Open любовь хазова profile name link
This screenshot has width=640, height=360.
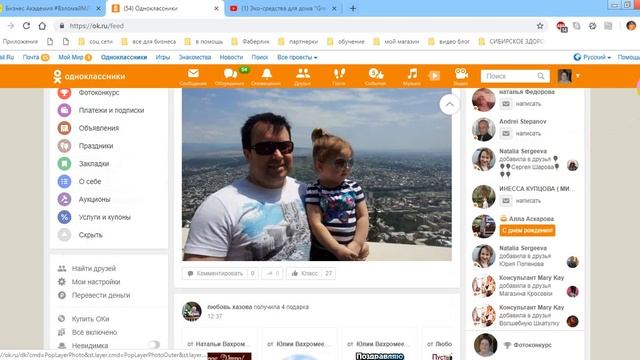229,307
